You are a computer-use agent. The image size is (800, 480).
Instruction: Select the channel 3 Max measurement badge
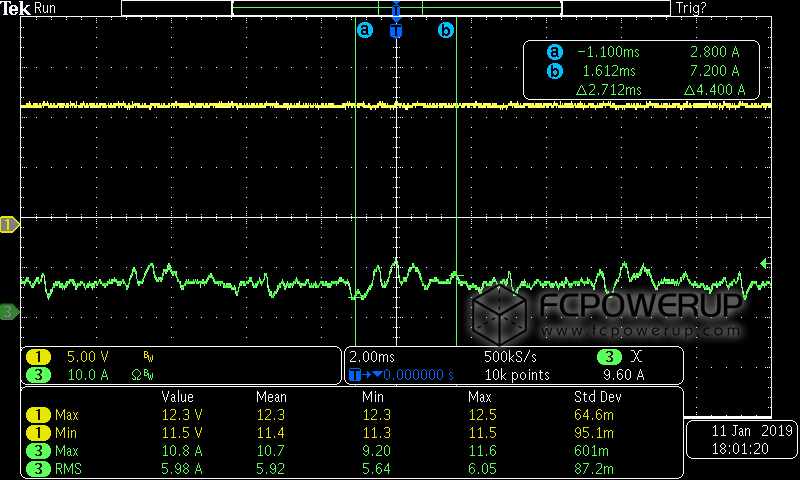click(x=38, y=451)
